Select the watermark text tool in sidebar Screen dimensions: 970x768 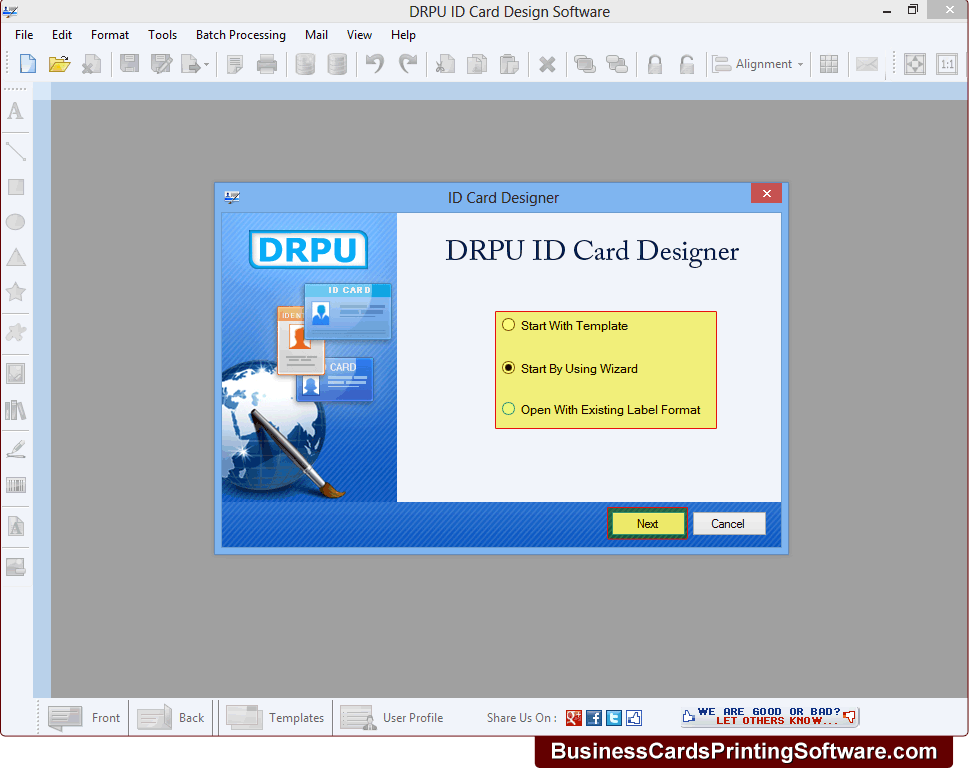pos(15,527)
